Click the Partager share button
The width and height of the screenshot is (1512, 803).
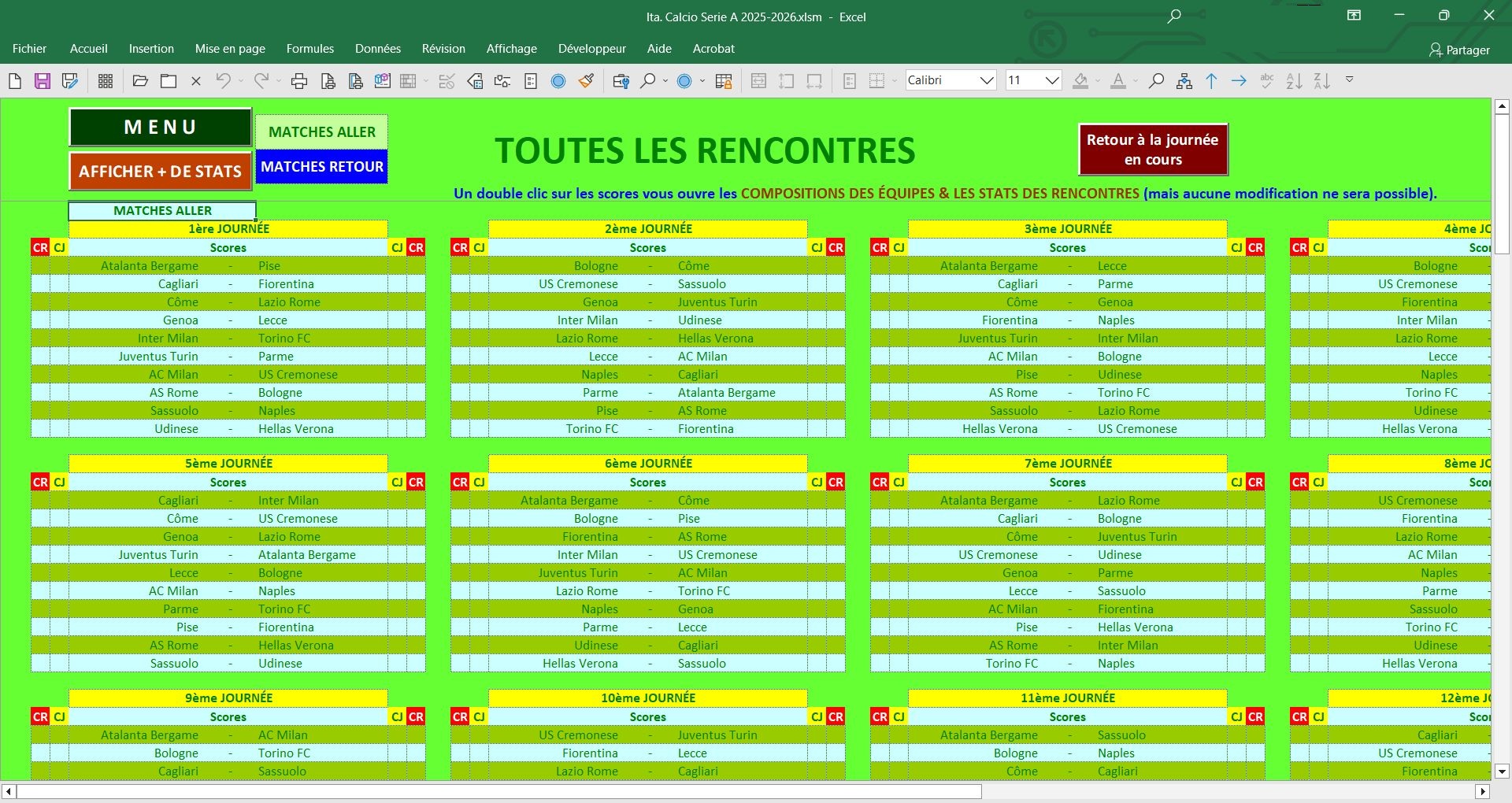1459,50
